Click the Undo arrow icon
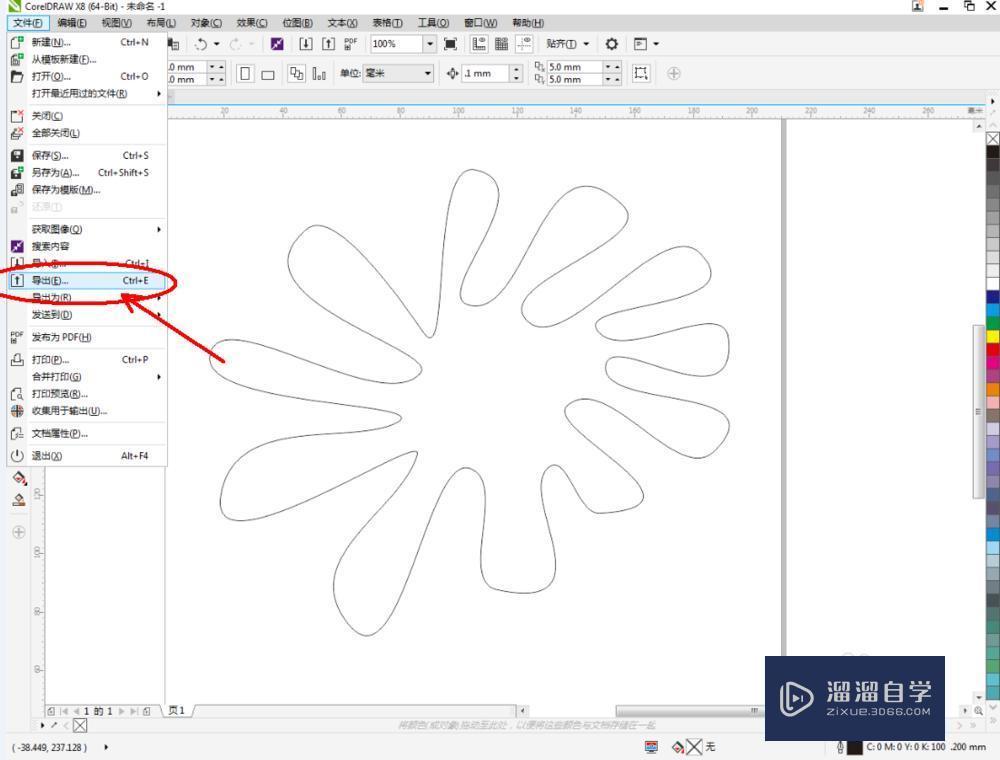1000x760 pixels. pyautogui.click(x=201, y=44)
